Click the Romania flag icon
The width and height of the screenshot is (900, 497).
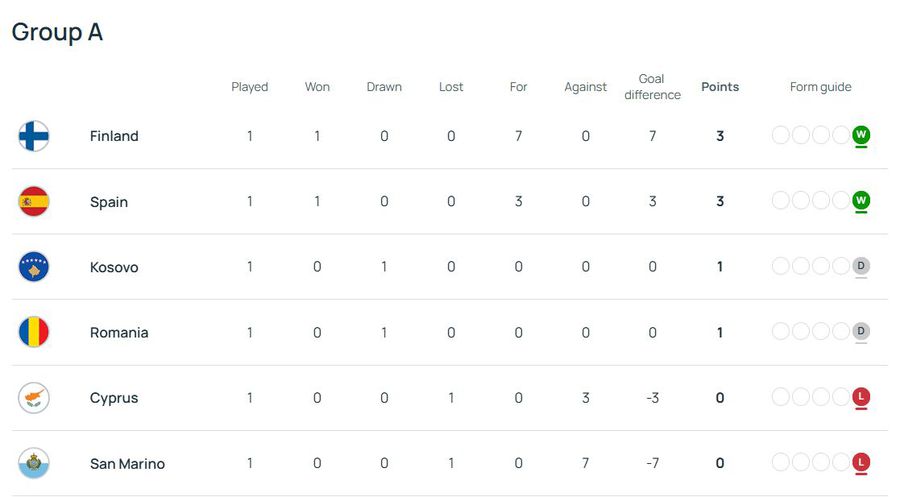coord(34,332)
